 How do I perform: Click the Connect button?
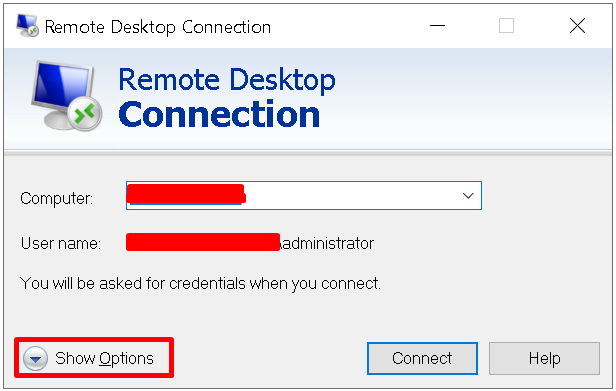pos(422,358)
